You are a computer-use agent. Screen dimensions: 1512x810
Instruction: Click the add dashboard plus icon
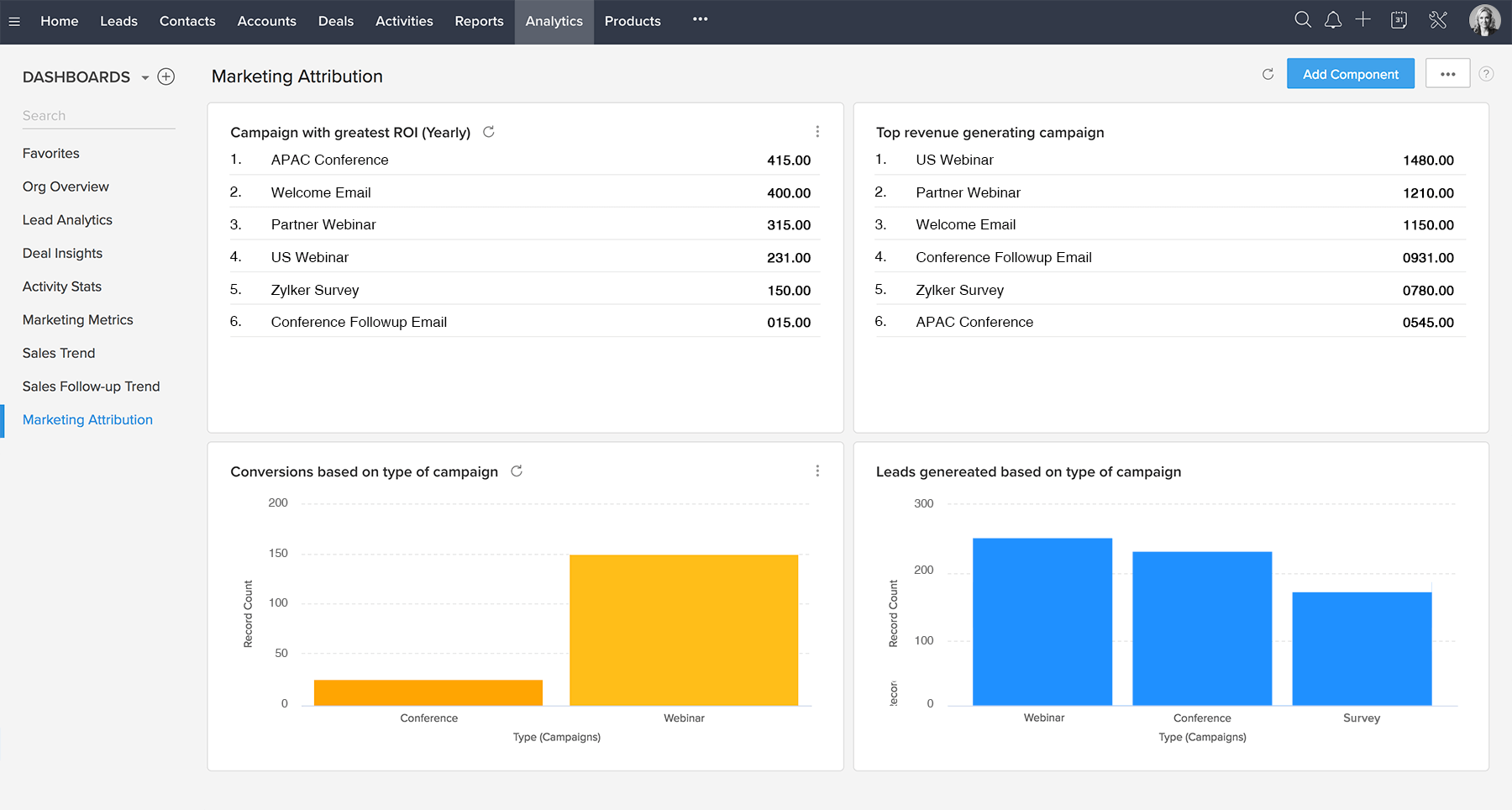tap(166, 77)
